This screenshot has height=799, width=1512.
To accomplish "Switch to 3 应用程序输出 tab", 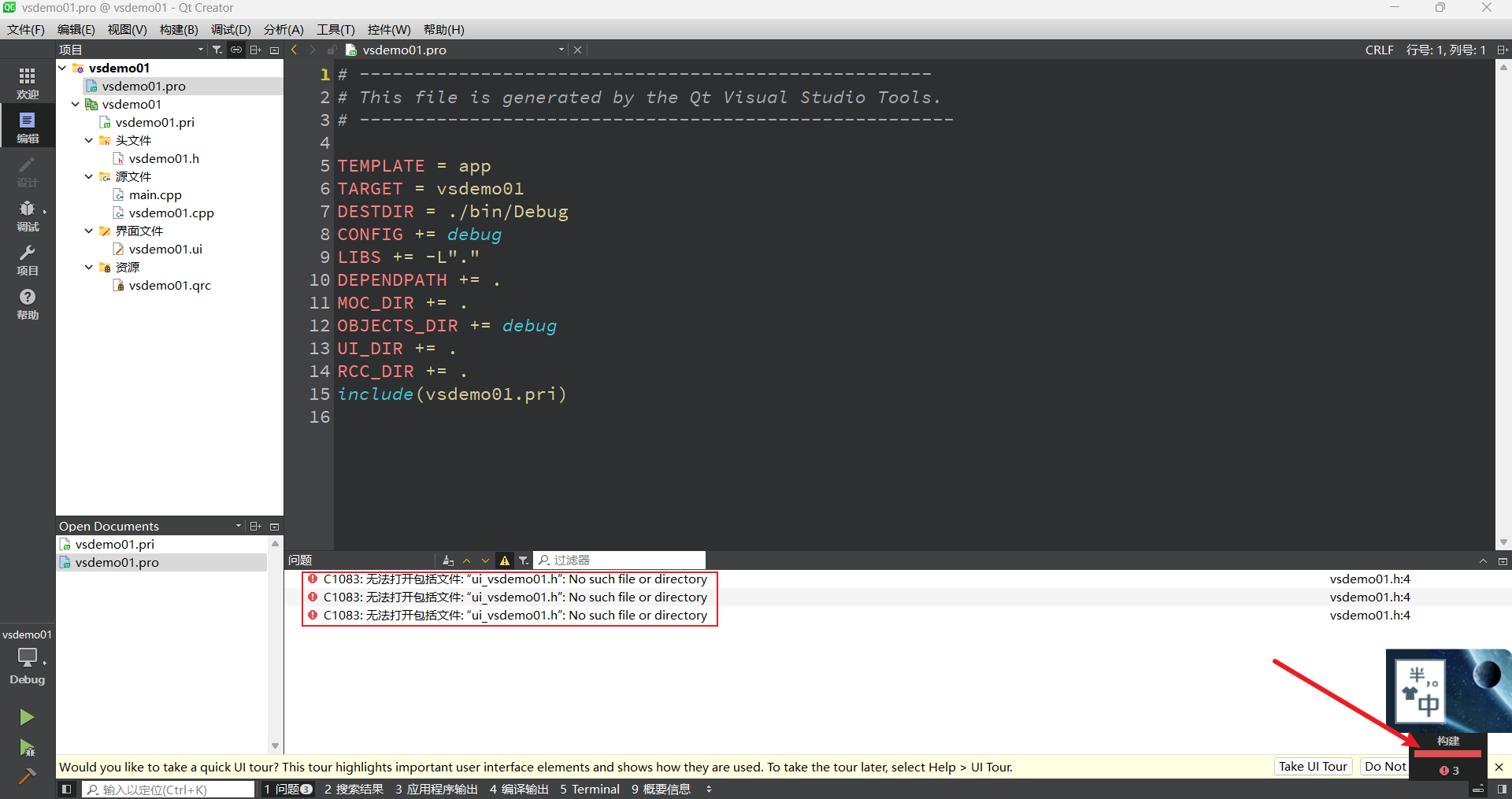I will click(x=436, y=789).
